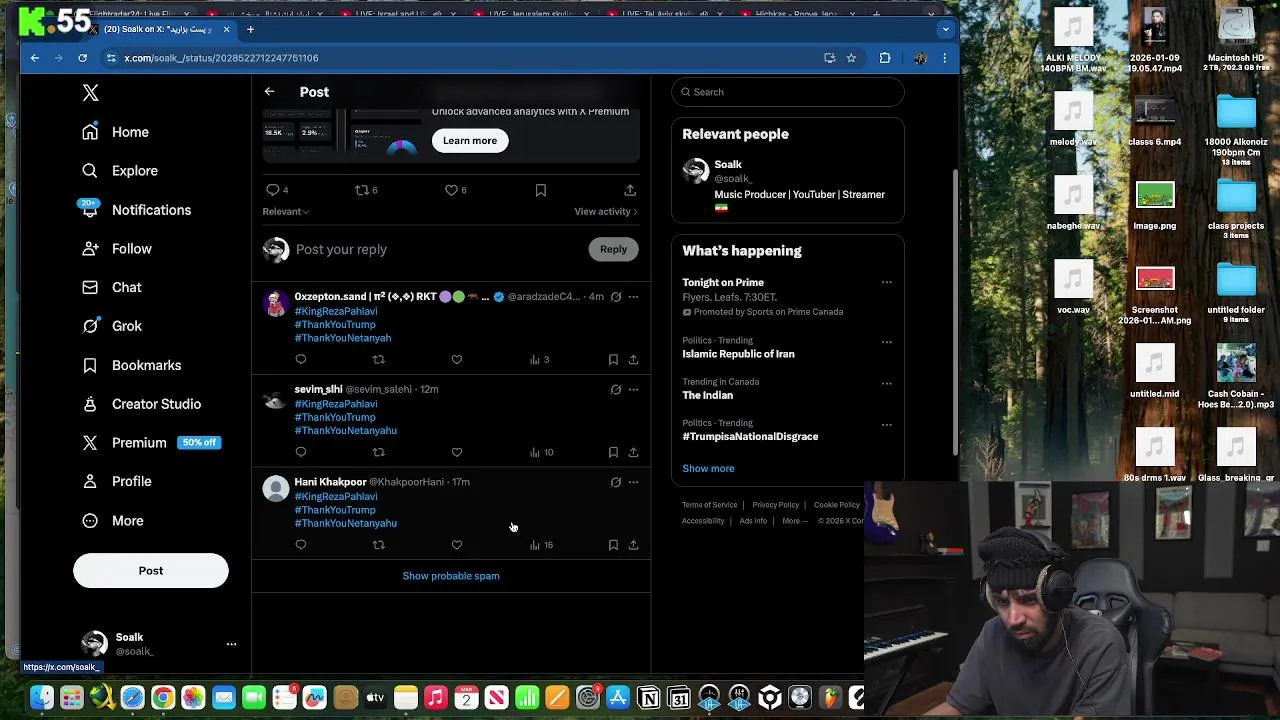
Task: View analytics of sevim_slhi's reply
Action: [541, 452]
